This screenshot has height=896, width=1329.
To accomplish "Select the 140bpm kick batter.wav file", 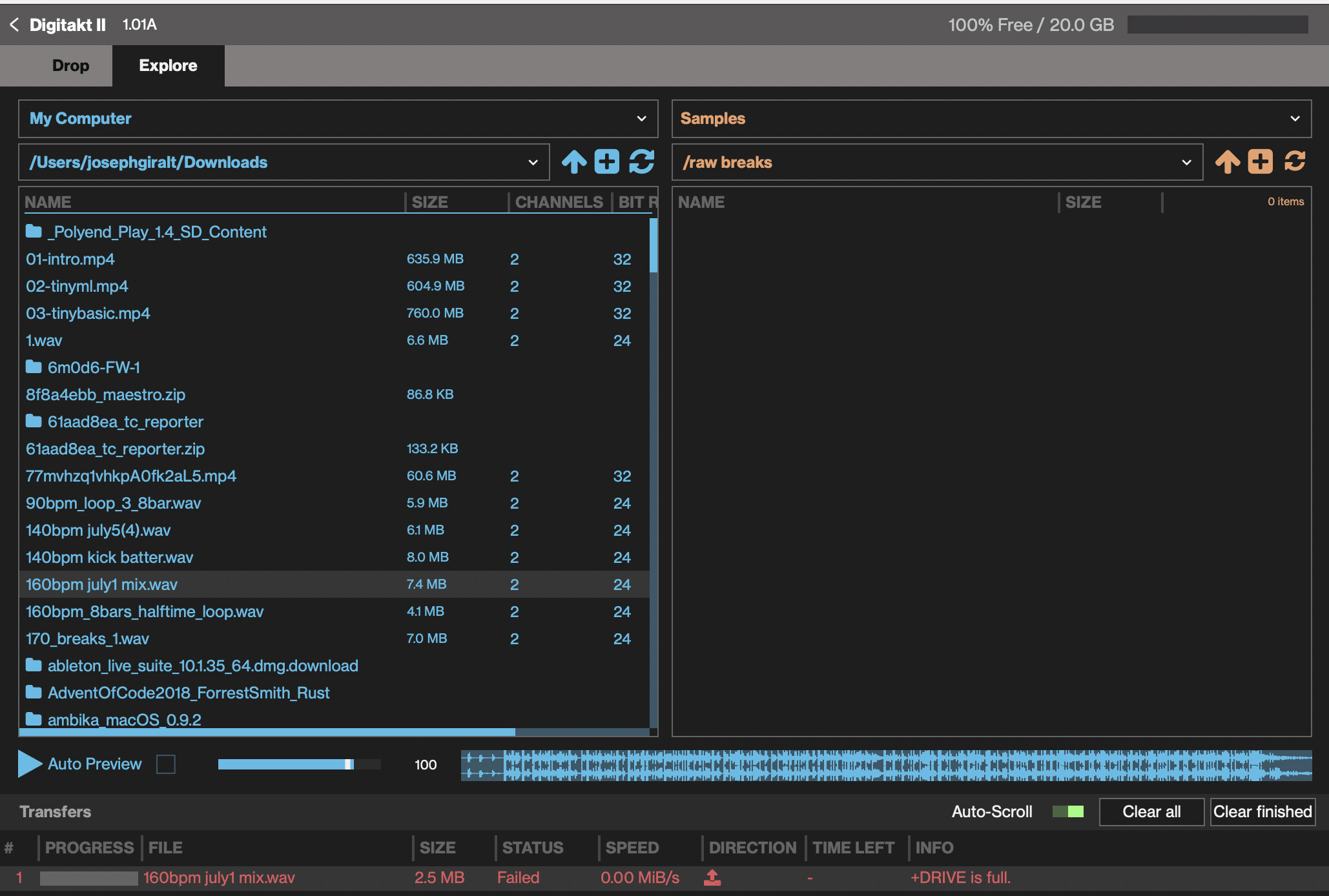I will point(110,557).
